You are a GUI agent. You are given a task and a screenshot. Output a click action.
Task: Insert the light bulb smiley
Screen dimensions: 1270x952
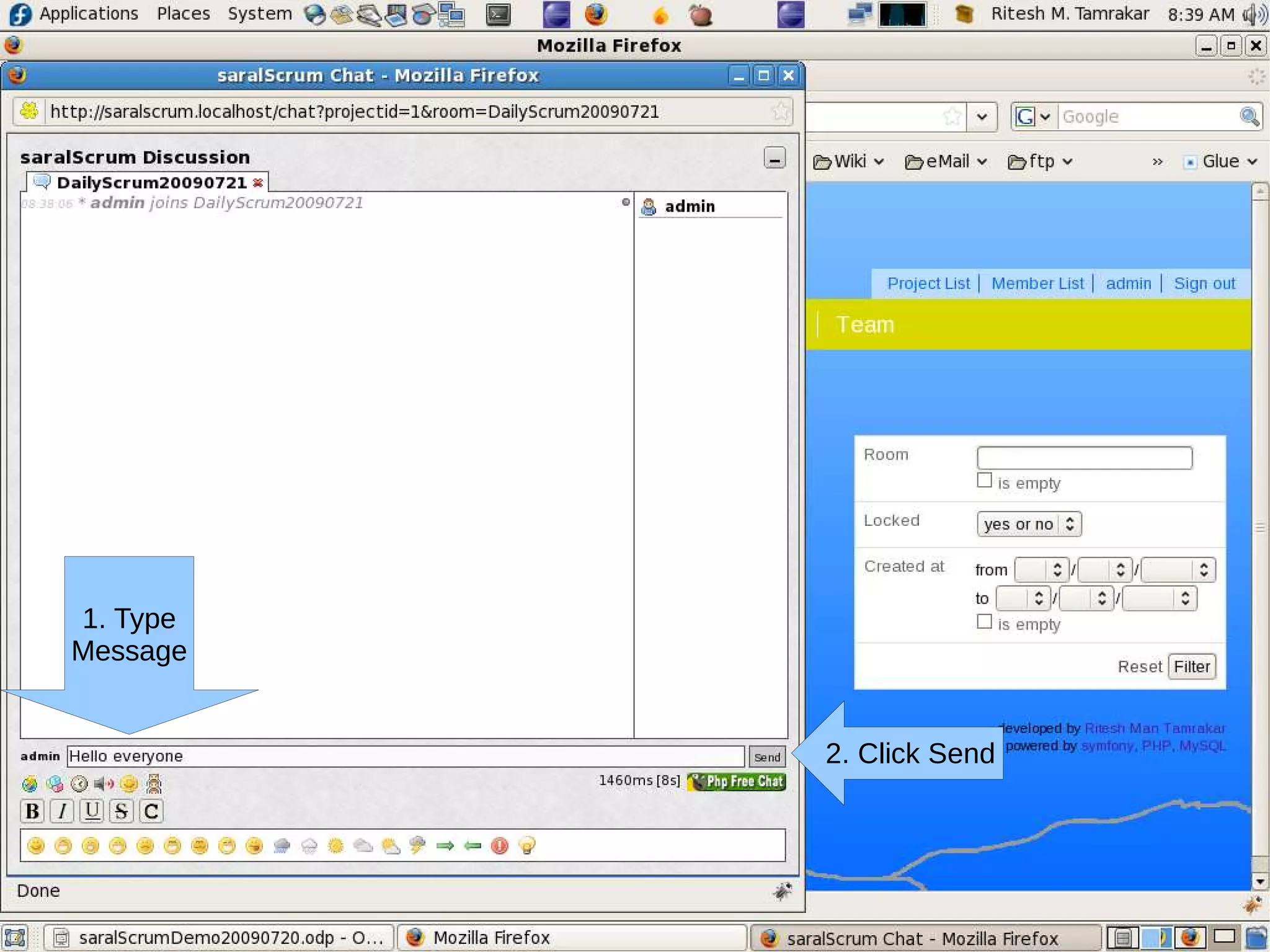click(526, 845)
